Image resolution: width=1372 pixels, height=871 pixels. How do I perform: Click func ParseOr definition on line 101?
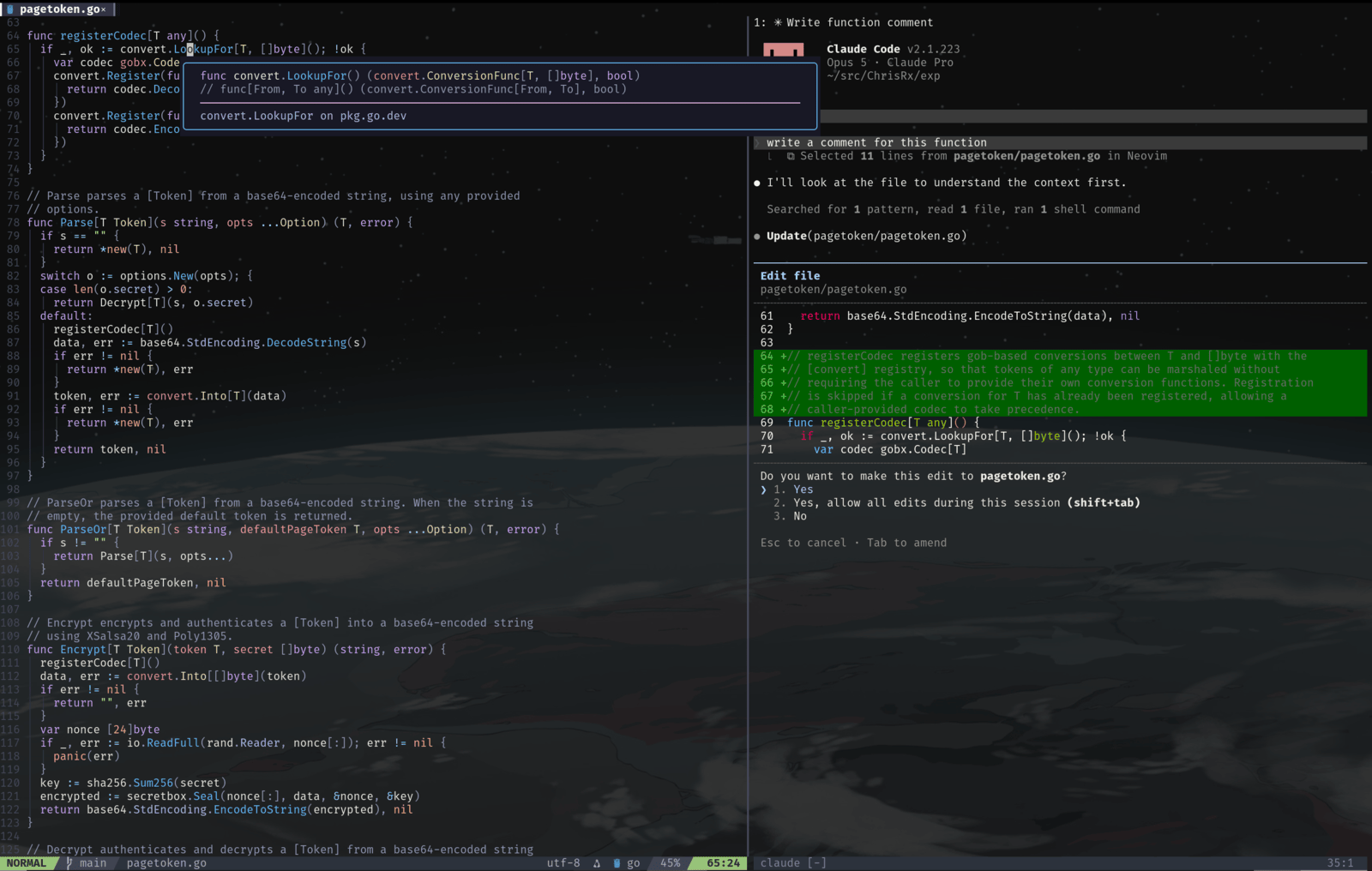point(293,530)
